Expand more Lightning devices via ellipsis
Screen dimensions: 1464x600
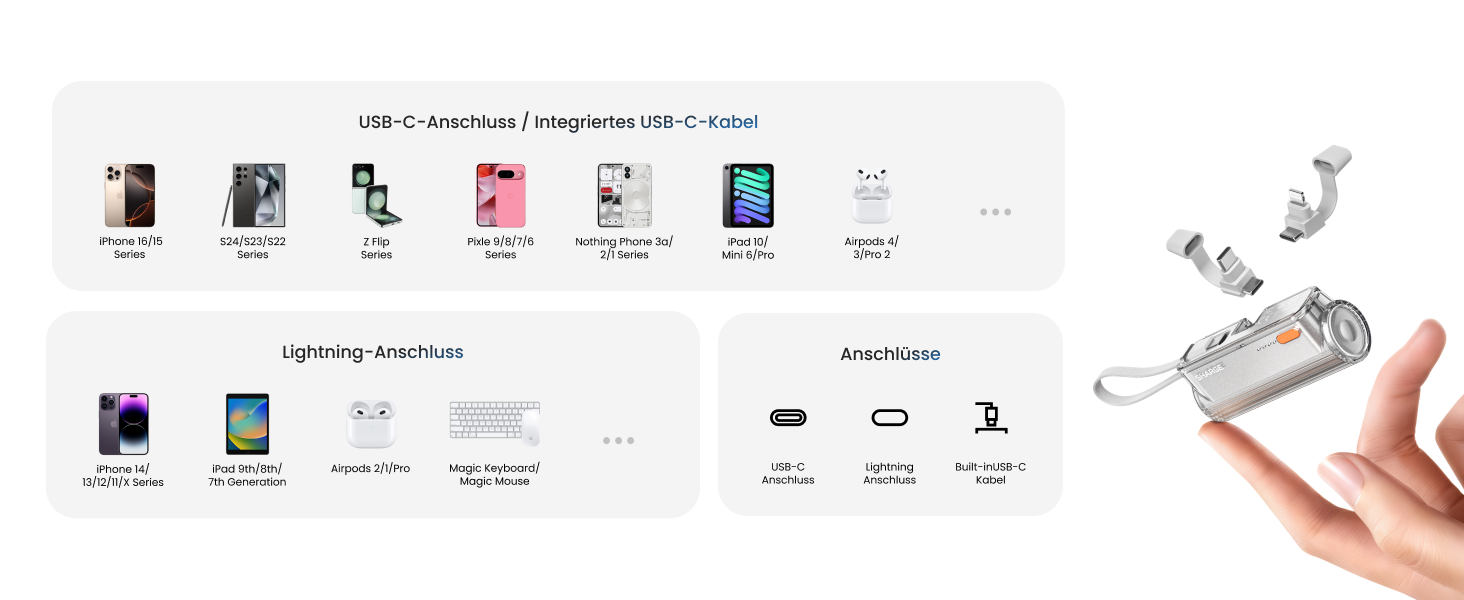click(x=618, y=440)
